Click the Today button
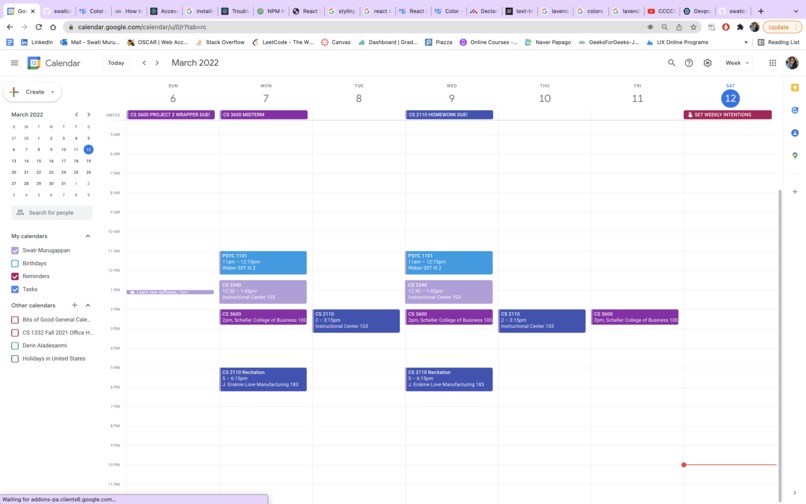806x504 pixels. tap(116, 63)
